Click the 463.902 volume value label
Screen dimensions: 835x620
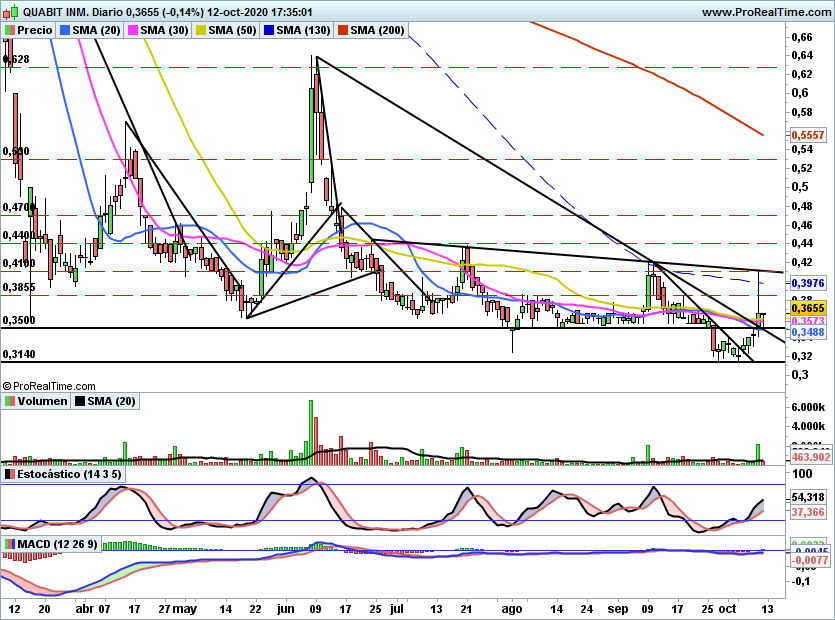click(810, 457)
